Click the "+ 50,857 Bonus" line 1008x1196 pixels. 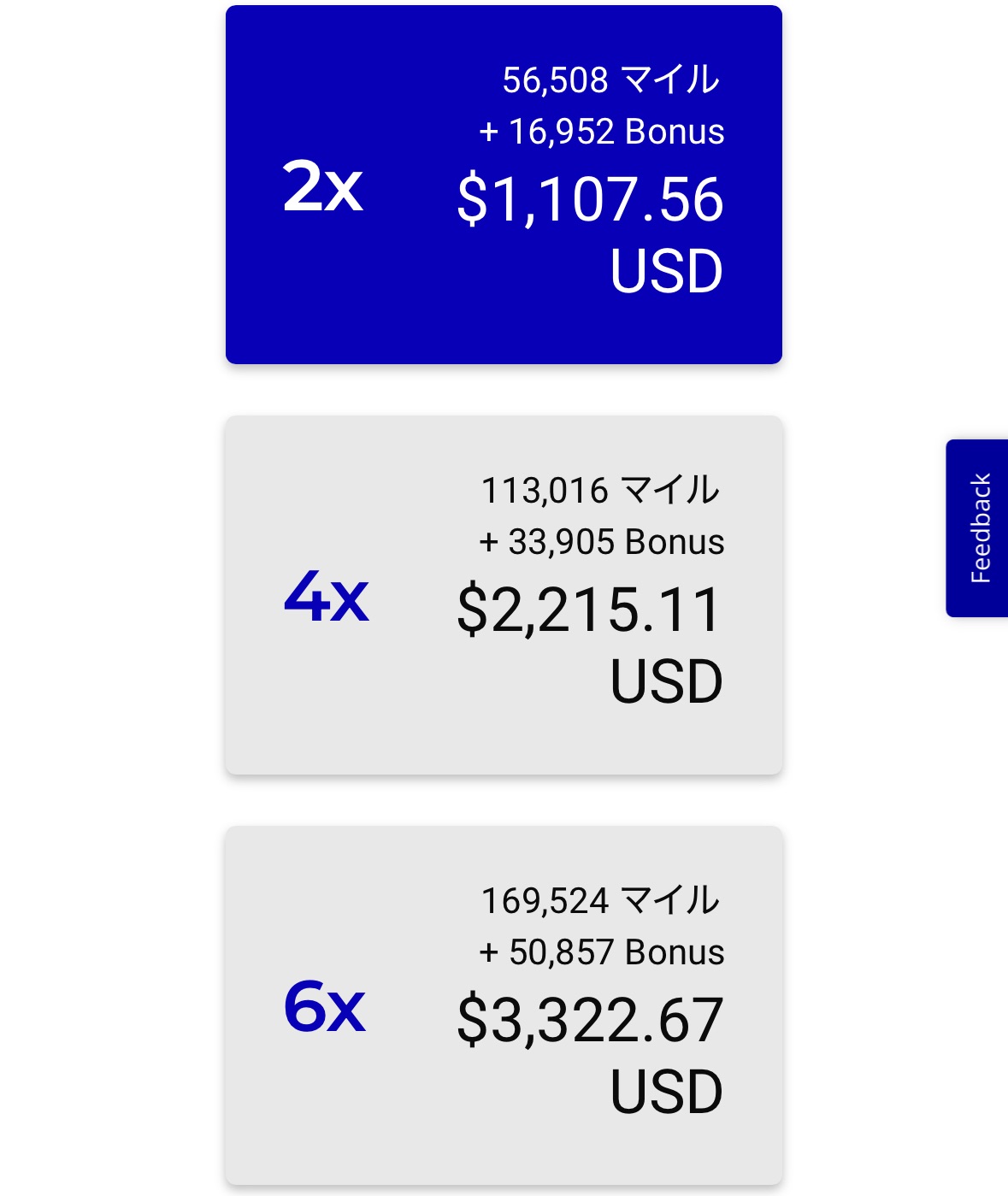(602, 953)
